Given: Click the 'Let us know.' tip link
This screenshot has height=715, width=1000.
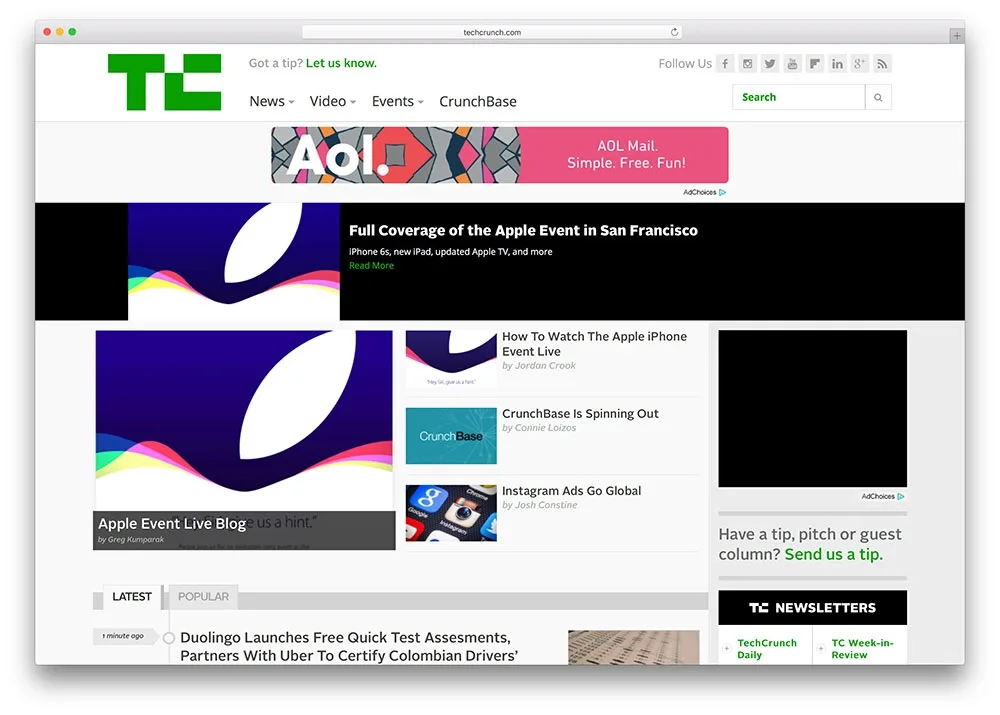Looking at the screenshot, I should (x=341, y=63).
